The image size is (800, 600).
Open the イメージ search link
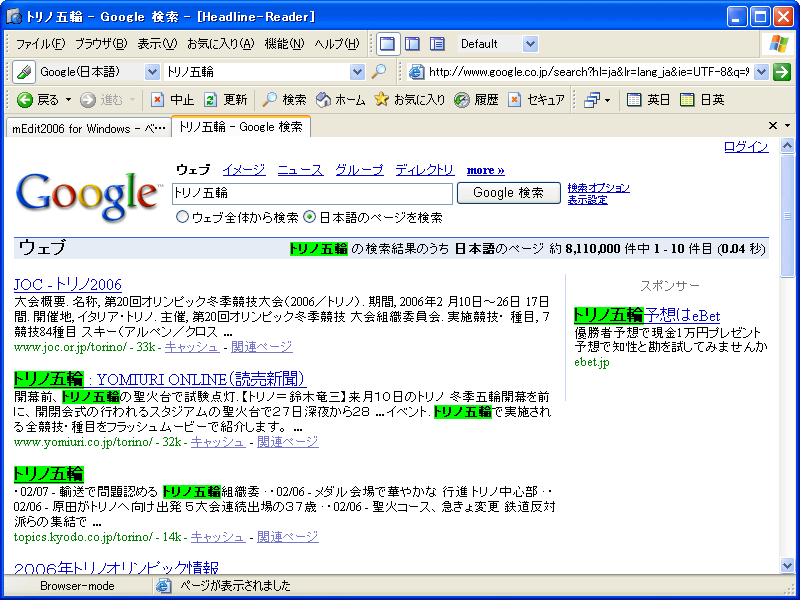(244, 170)
